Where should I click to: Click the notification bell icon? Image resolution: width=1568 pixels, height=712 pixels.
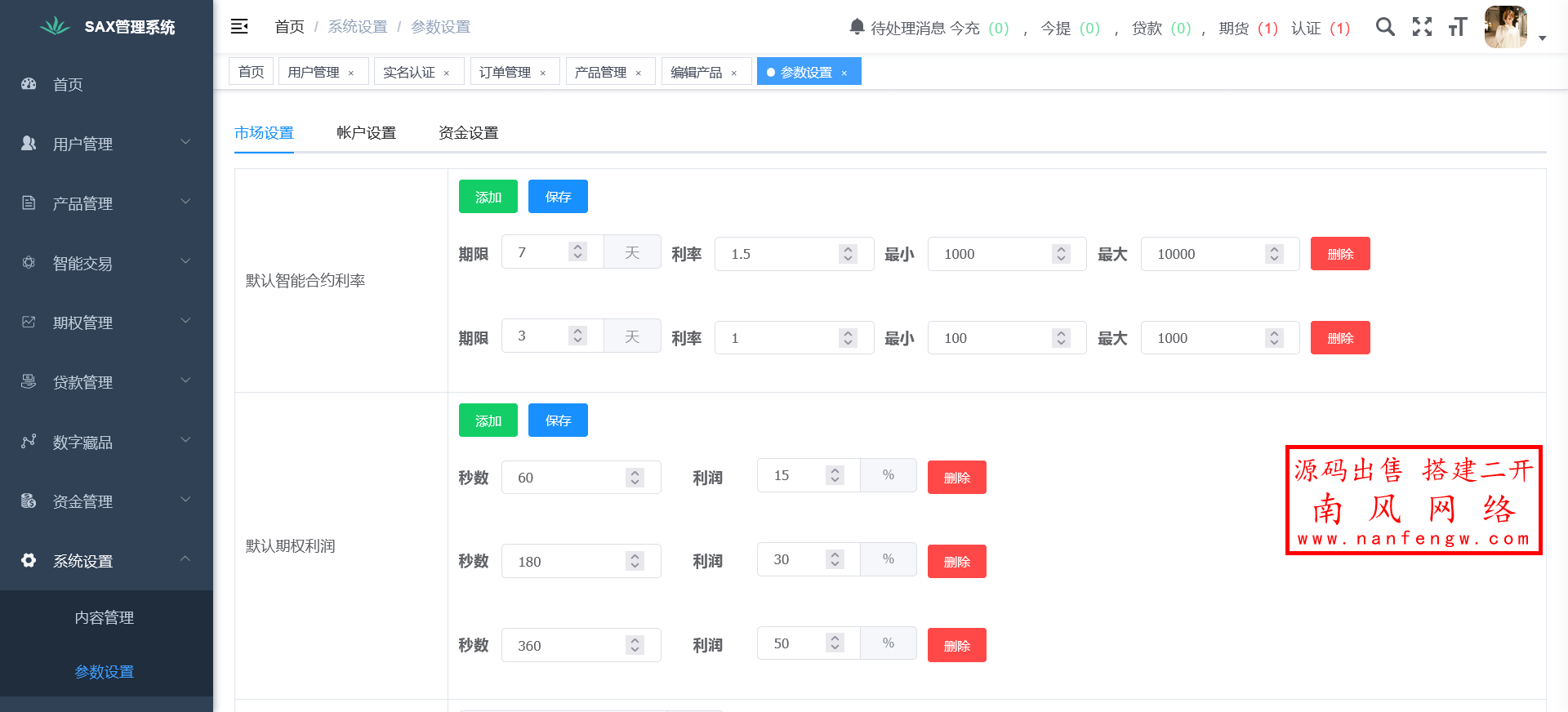(857, 27)
